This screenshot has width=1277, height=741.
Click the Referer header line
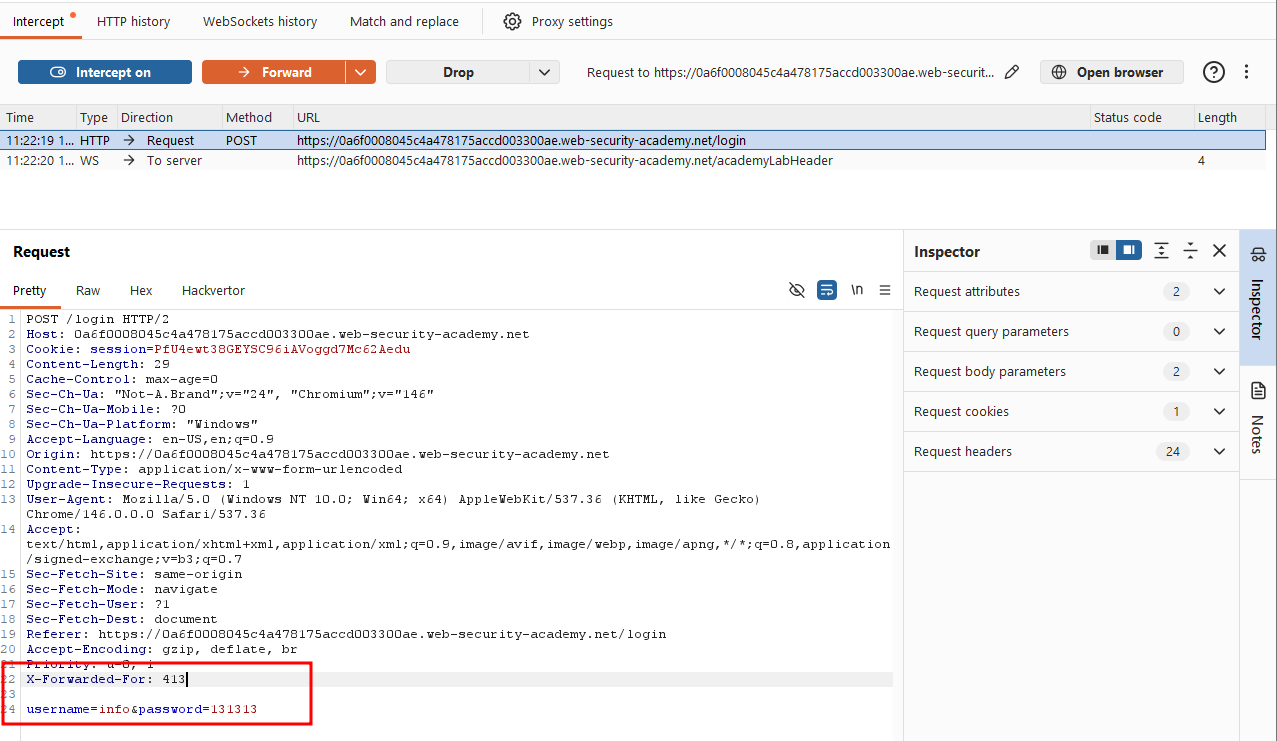click(346, 634)
